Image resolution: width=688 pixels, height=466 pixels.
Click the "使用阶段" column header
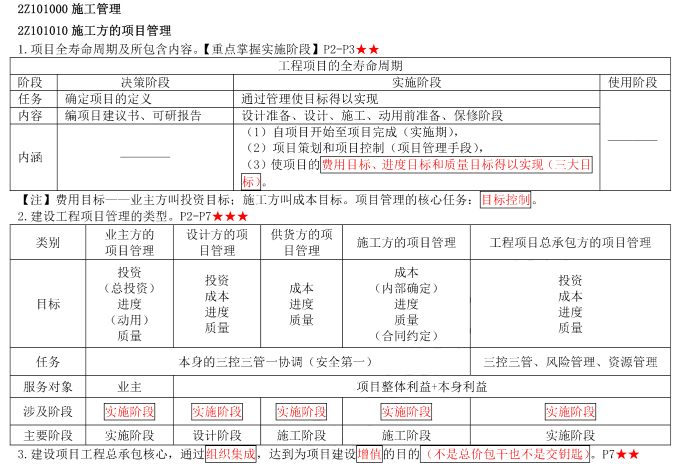(x=633, y=82)
